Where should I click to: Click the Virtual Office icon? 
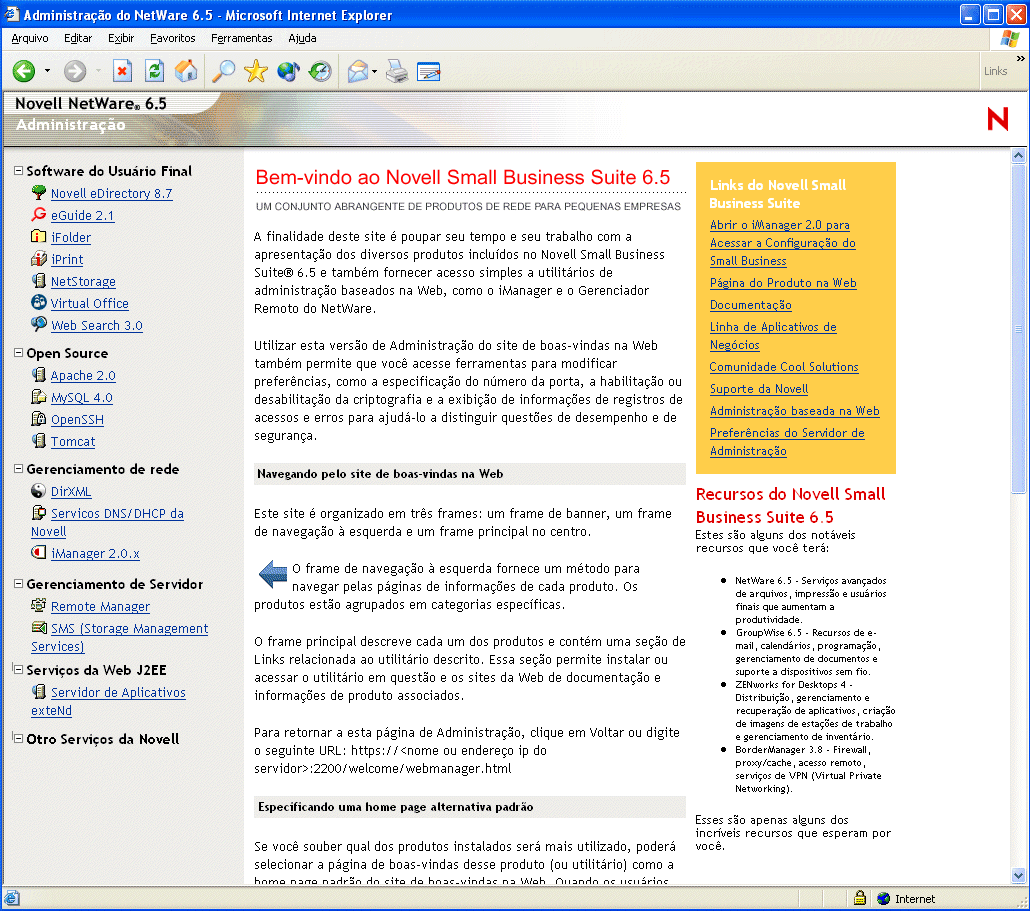(x=39, y=302)
